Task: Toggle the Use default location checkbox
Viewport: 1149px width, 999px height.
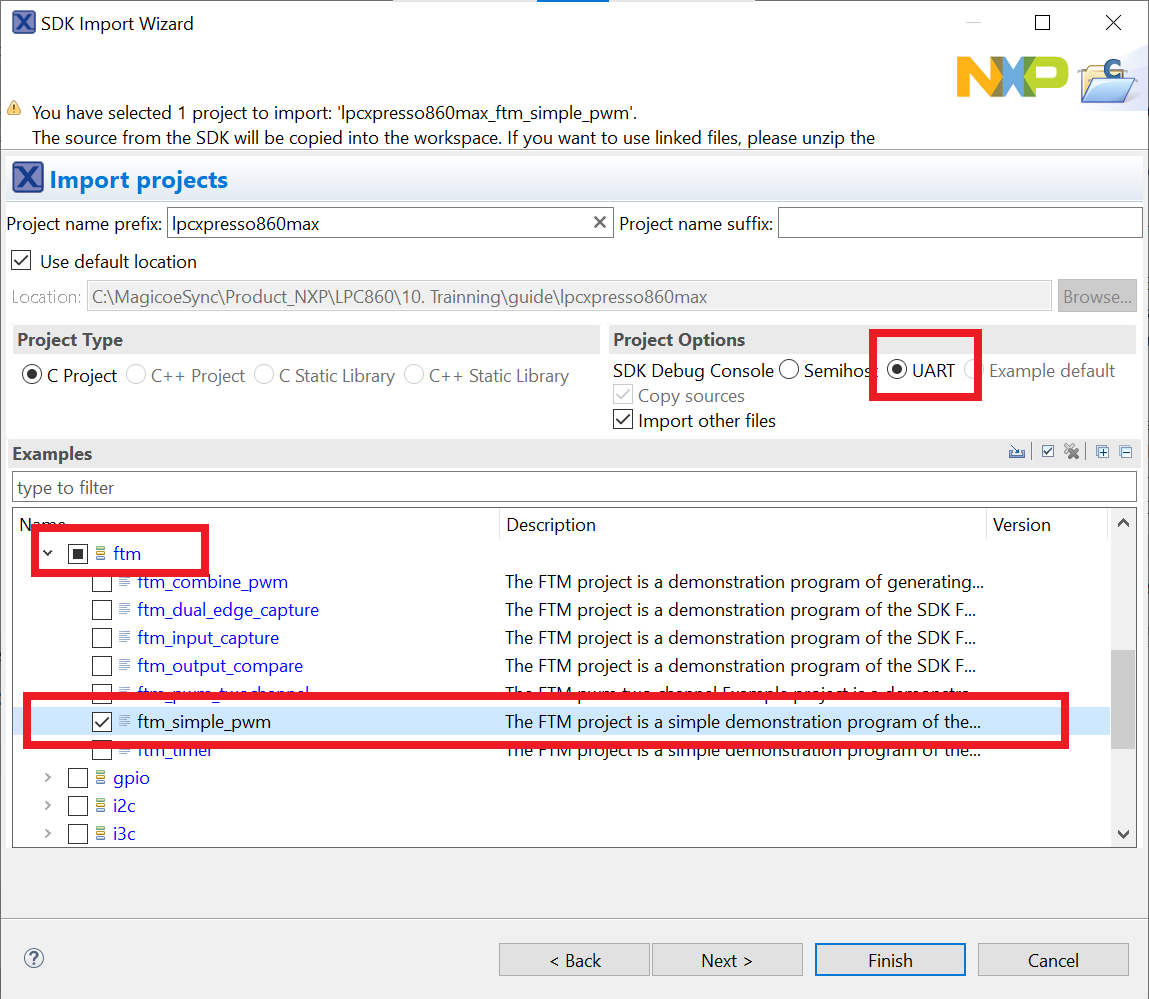Action: 21,262
